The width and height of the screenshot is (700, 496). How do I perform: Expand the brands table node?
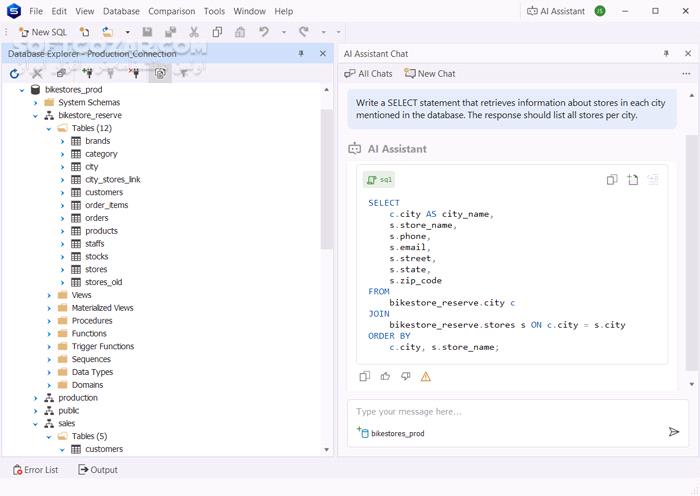pyautogui.click(x=62, y=142)
